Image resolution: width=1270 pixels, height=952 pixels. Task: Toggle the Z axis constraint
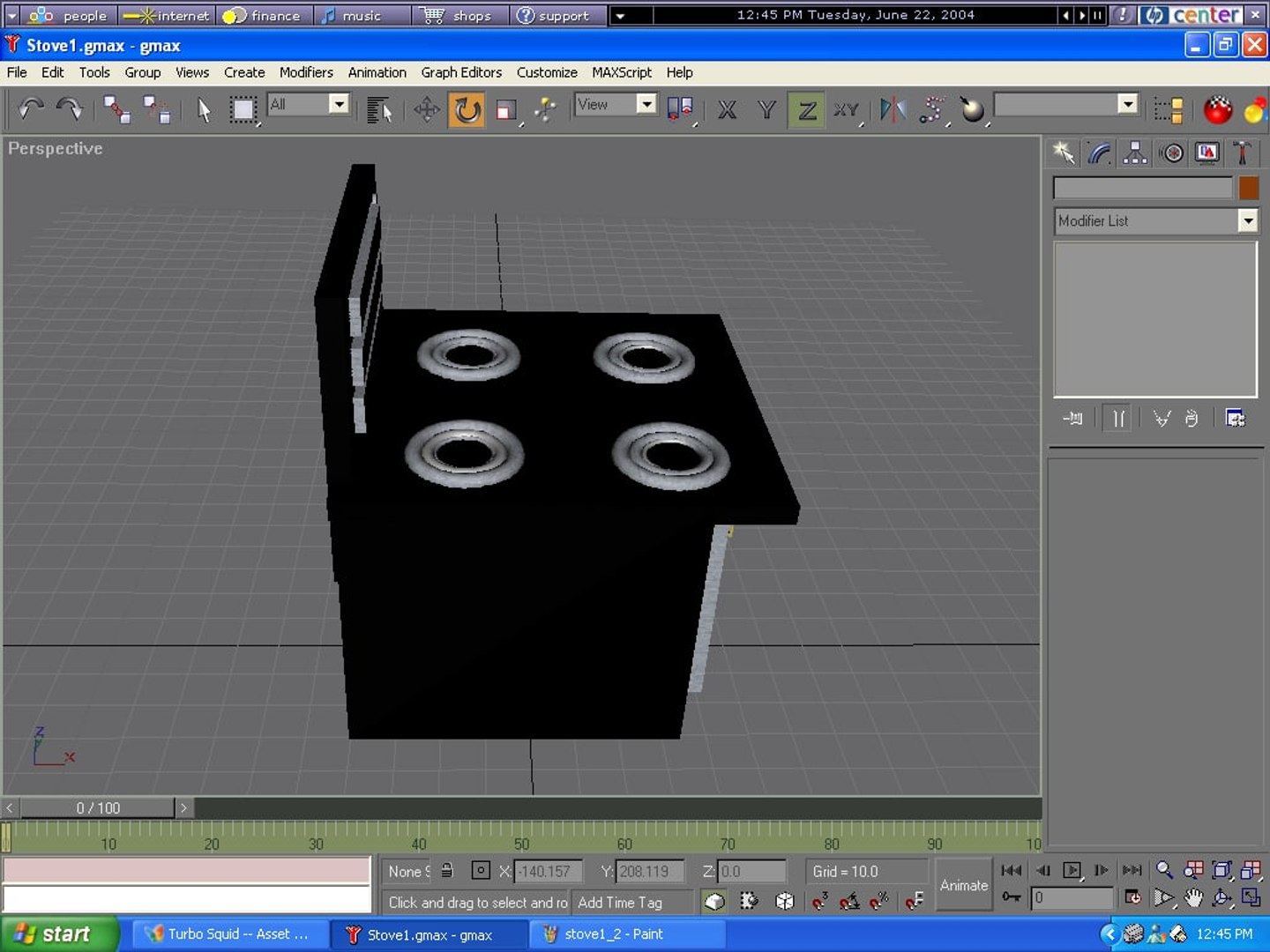(806, 110)
